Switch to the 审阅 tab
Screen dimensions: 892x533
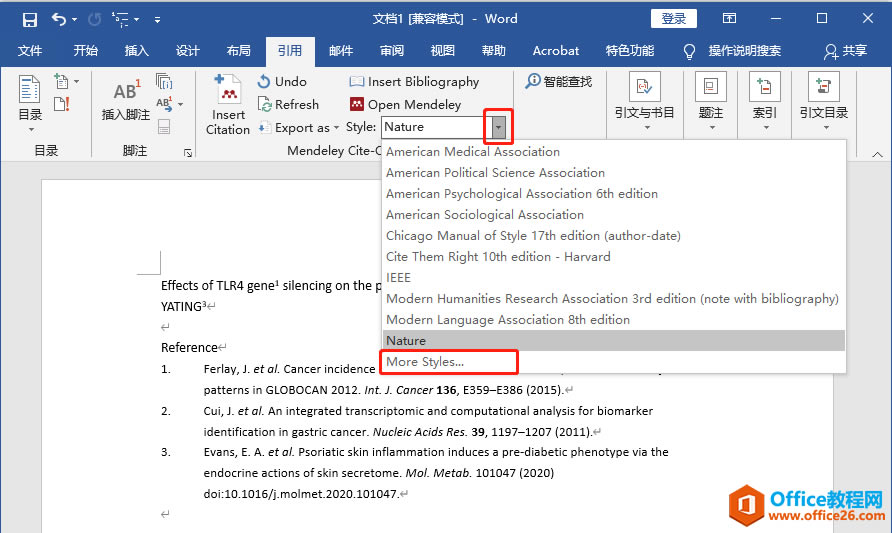pyautogui.click(x=392, y=51)
